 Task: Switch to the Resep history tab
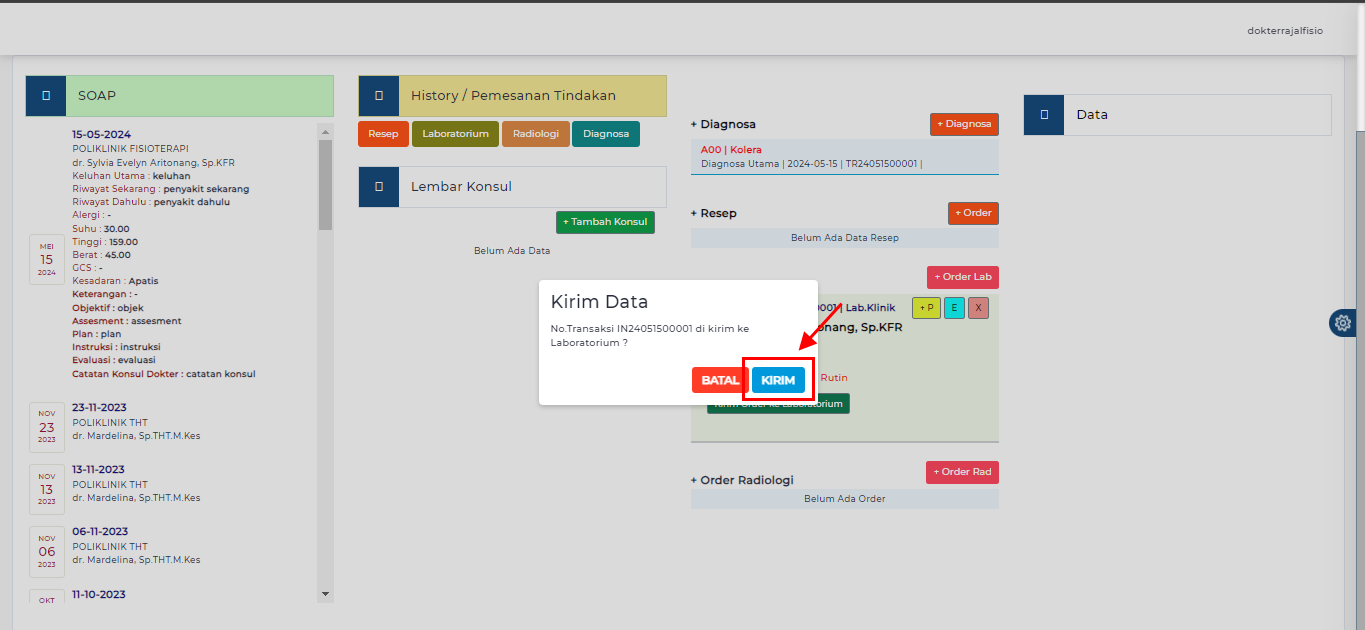(x=383, y=133)
